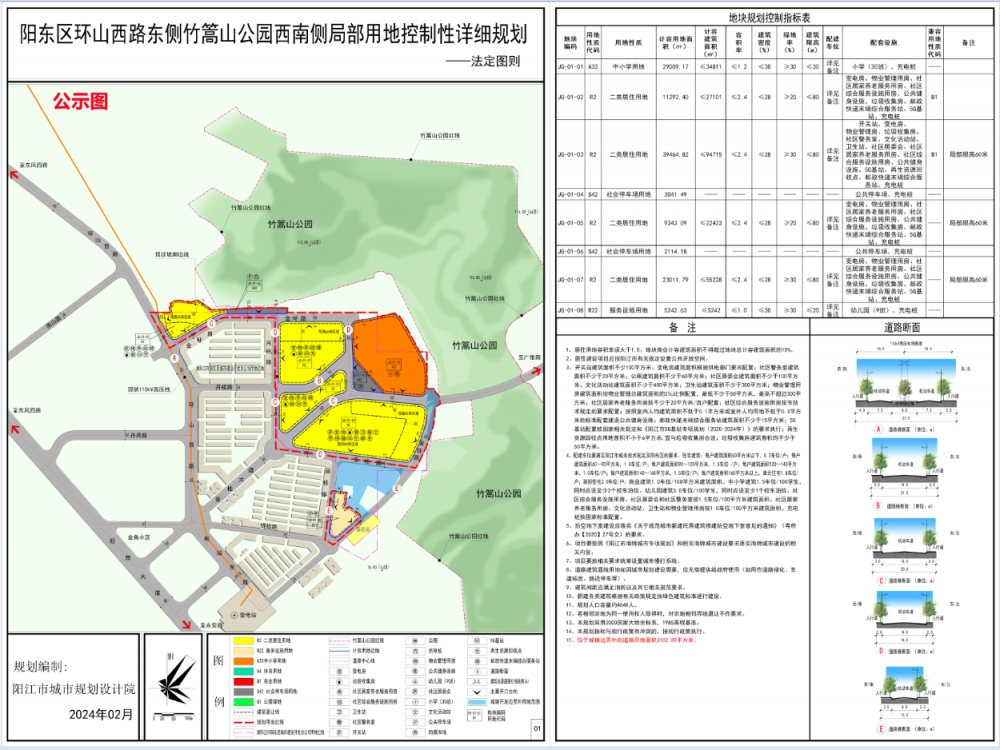Click the 主要开口方向 legend arrow symbol
Viewport: 1000px width, 750px height.
tap(477, 692)
